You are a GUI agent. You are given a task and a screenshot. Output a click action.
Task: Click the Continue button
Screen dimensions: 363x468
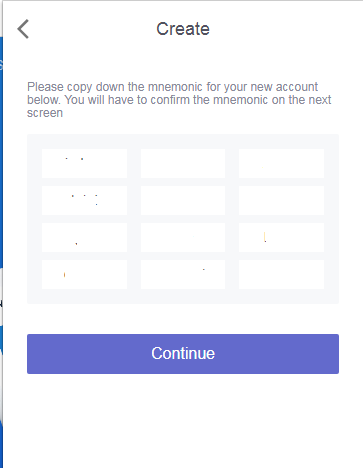183,354
